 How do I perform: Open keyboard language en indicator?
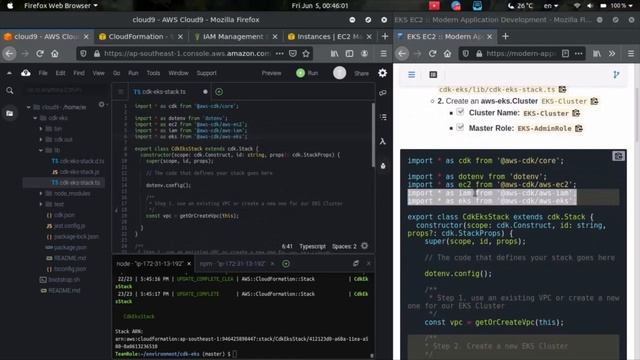coord(551,5)
